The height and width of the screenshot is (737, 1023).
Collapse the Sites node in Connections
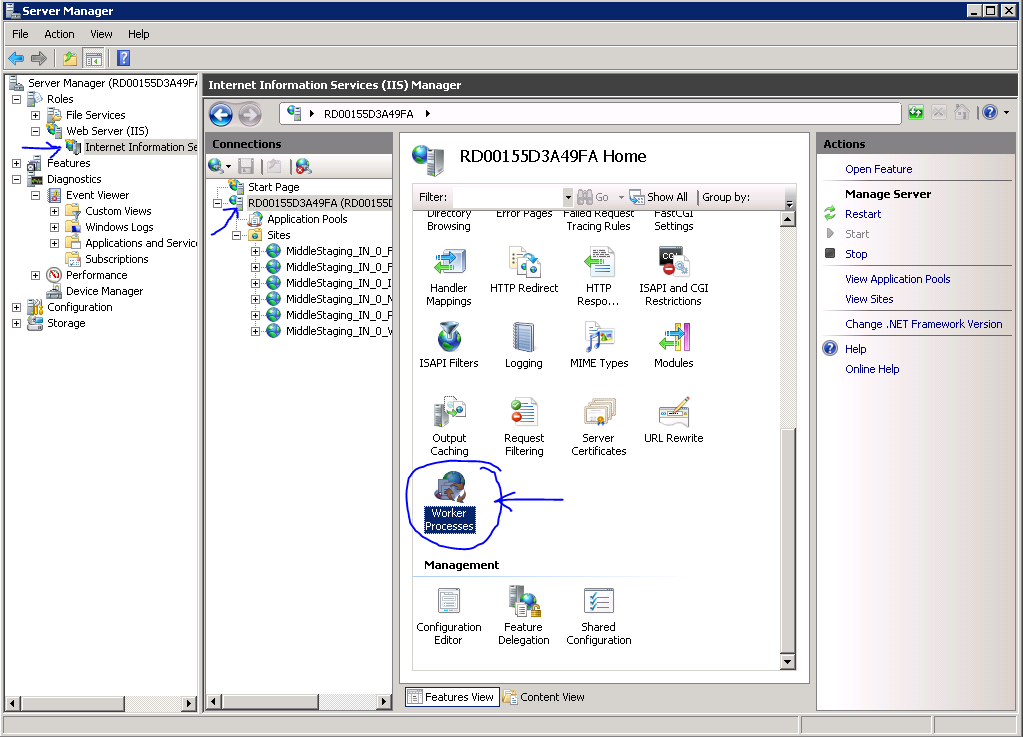237,235
